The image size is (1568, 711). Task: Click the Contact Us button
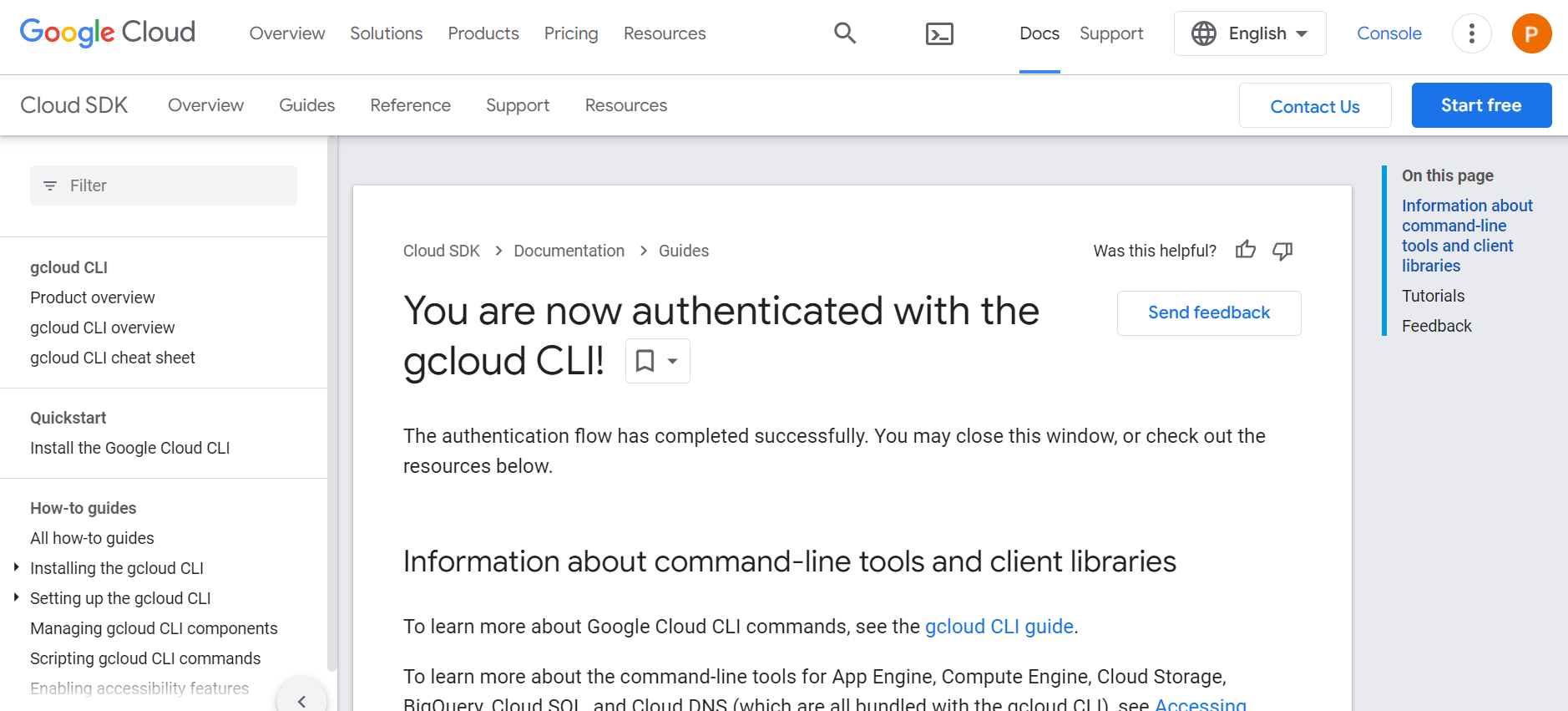pyautogui.click(x=1315, y=105)
